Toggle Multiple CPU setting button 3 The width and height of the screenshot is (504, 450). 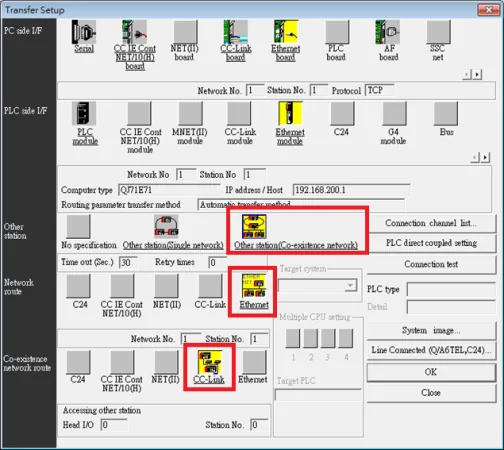pyautogui.click(x=328, y=338)
